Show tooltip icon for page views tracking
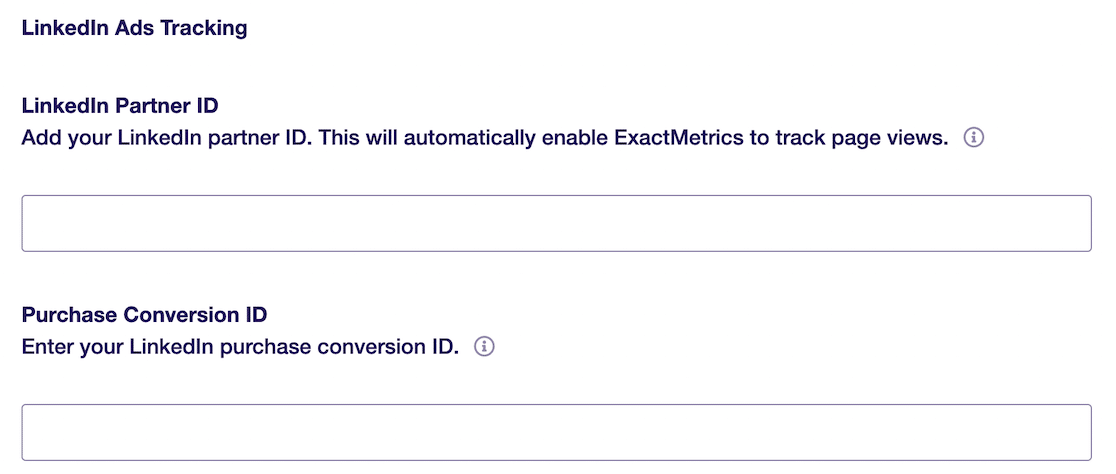The width and height of the screenshot is (1116, 474). 973,139
